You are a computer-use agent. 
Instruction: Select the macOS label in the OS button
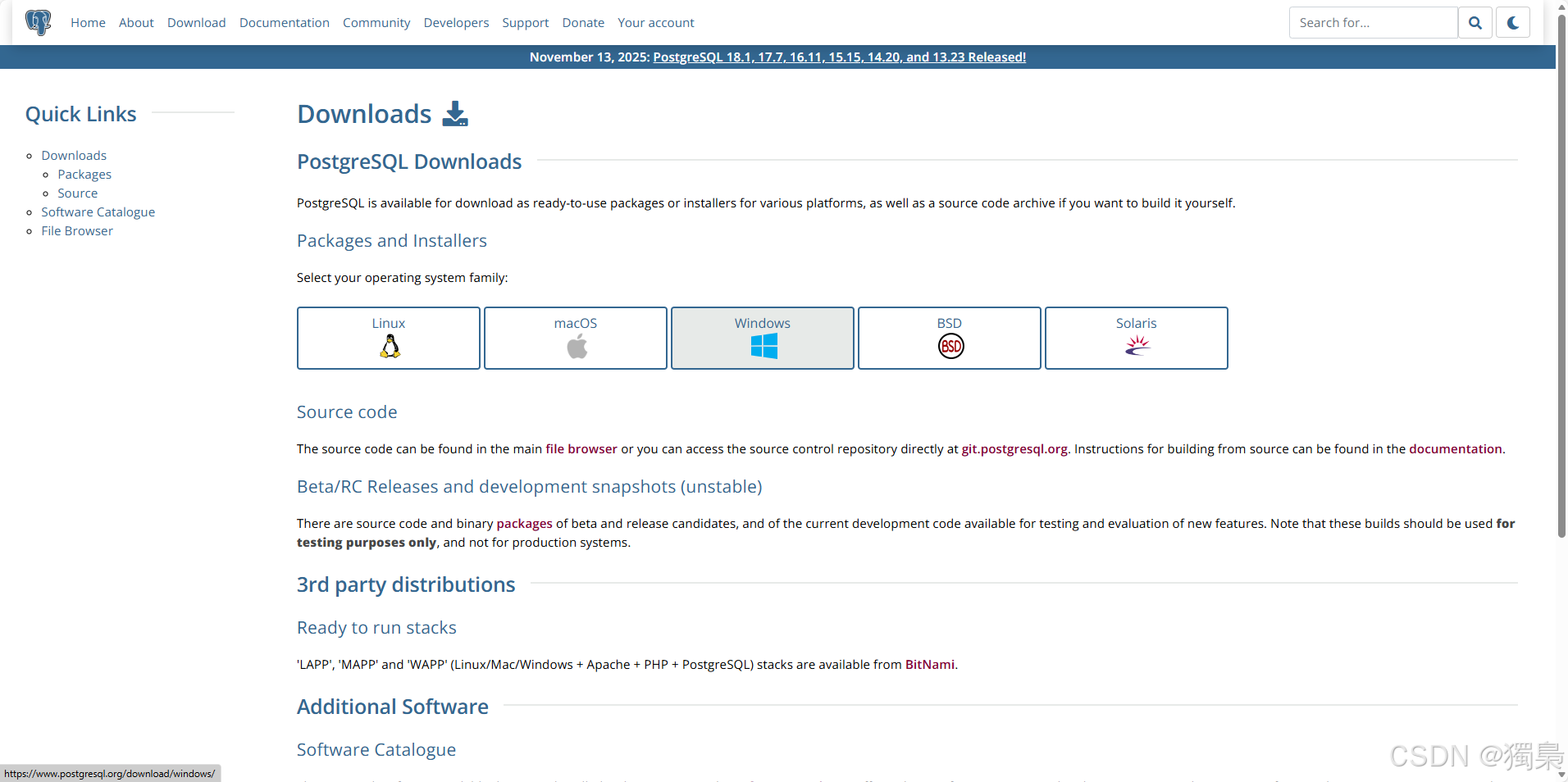(x=576, y=324)
